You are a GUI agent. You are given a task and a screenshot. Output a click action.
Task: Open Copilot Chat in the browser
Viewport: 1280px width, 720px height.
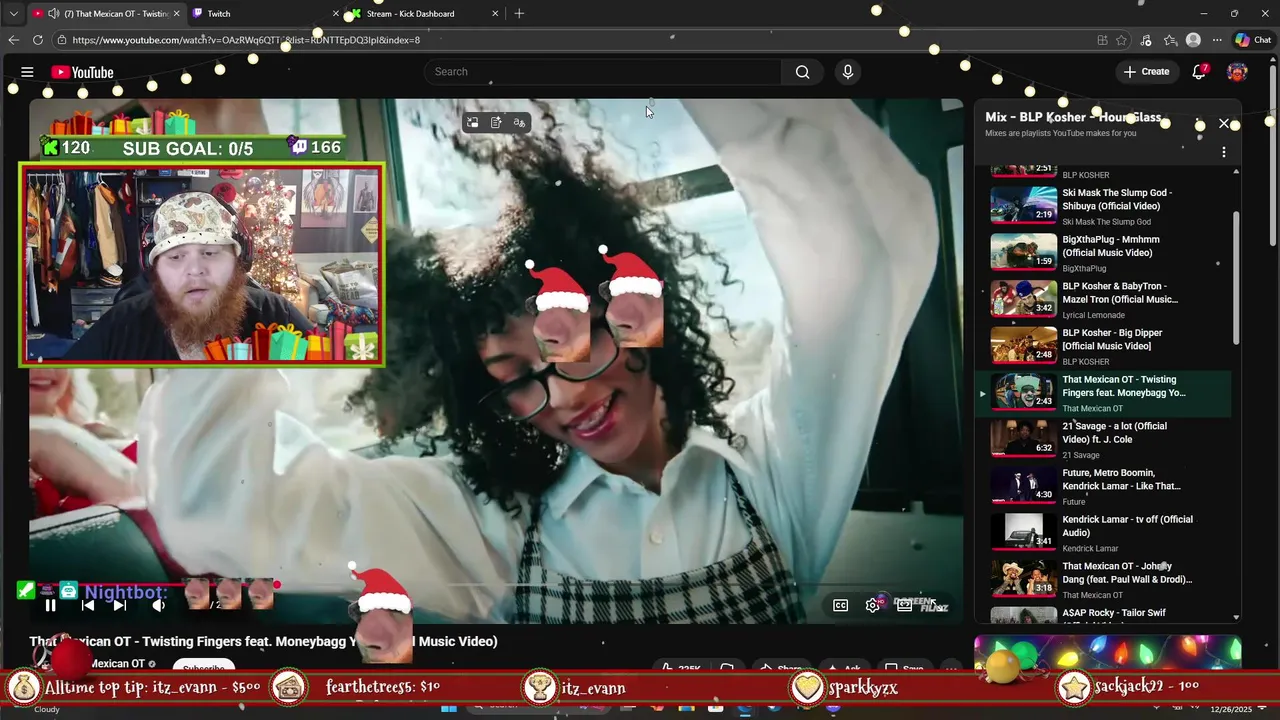pos(1253,40)
